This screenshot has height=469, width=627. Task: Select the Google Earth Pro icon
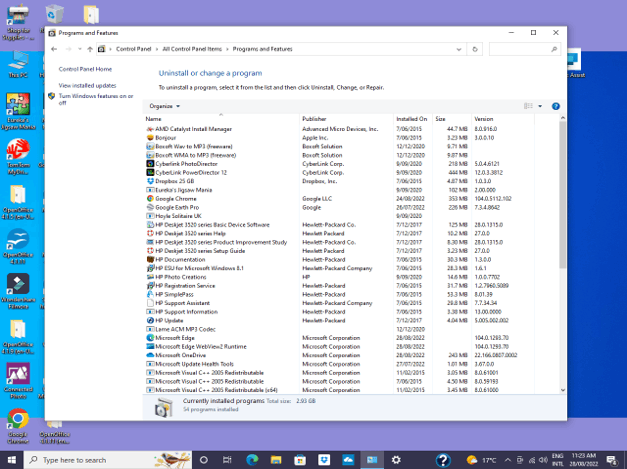(x=150, y=208)
